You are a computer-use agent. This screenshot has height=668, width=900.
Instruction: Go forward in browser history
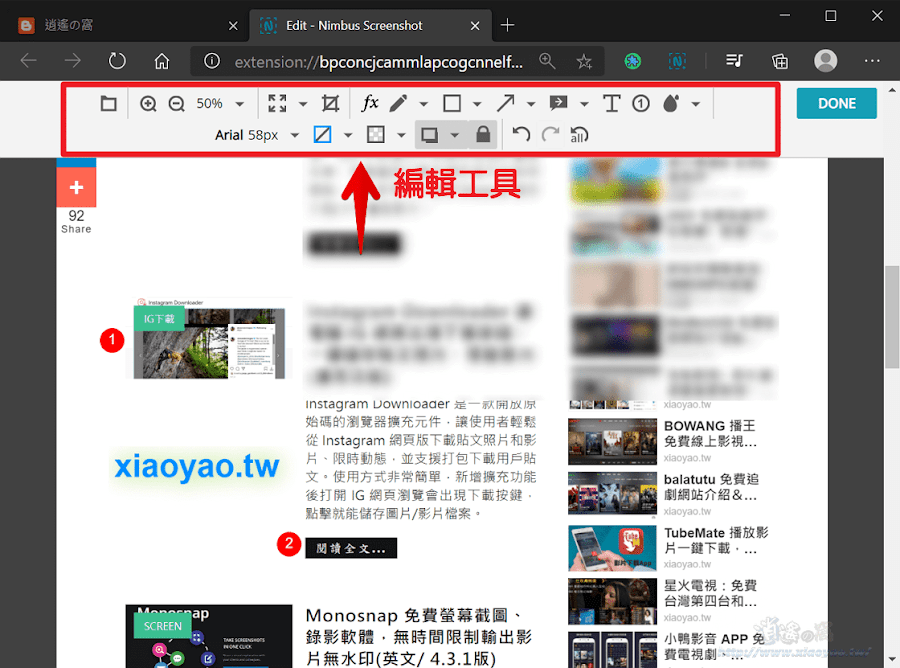tap(72, 61)
